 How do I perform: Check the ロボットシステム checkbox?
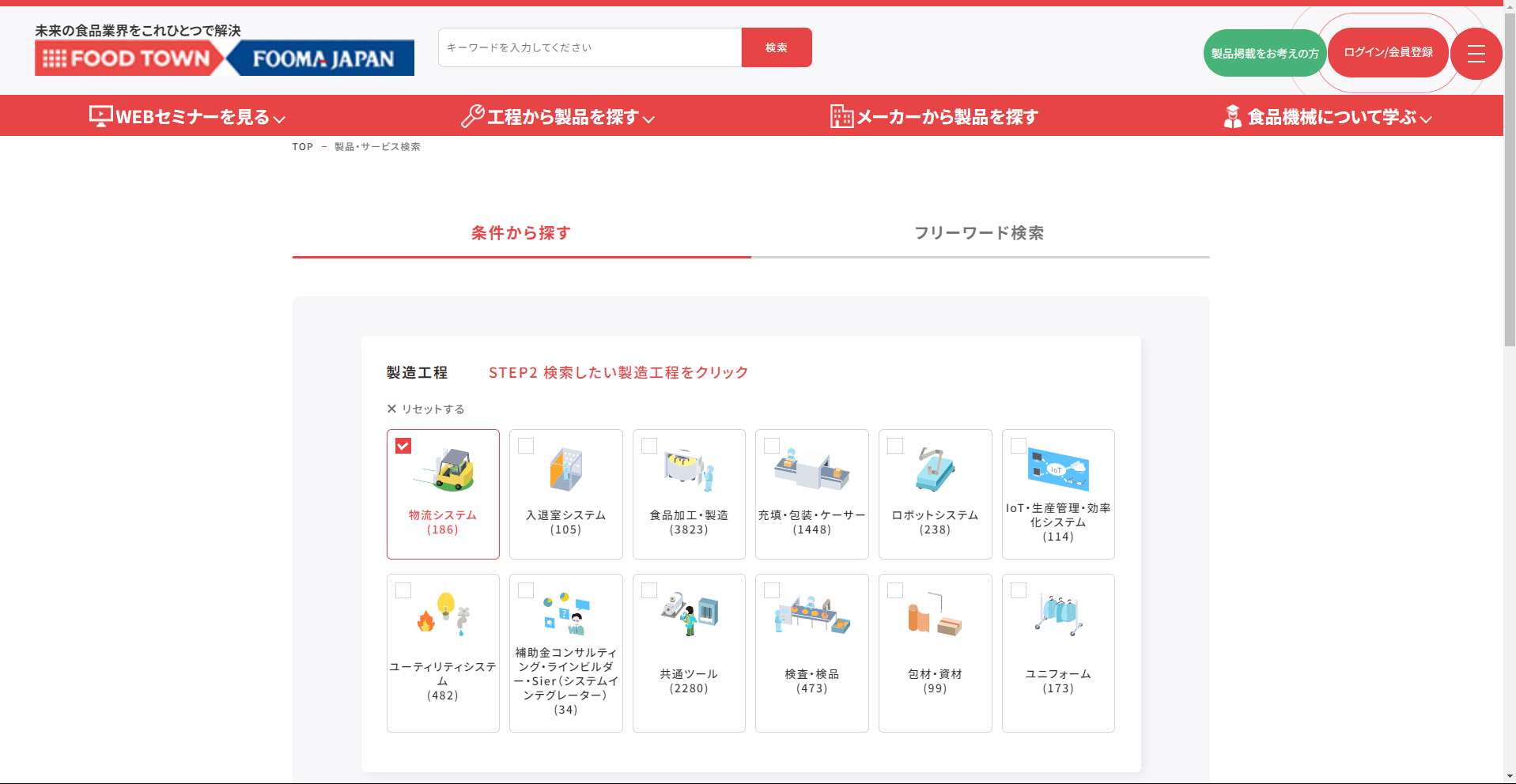click(x=895, y=446)
